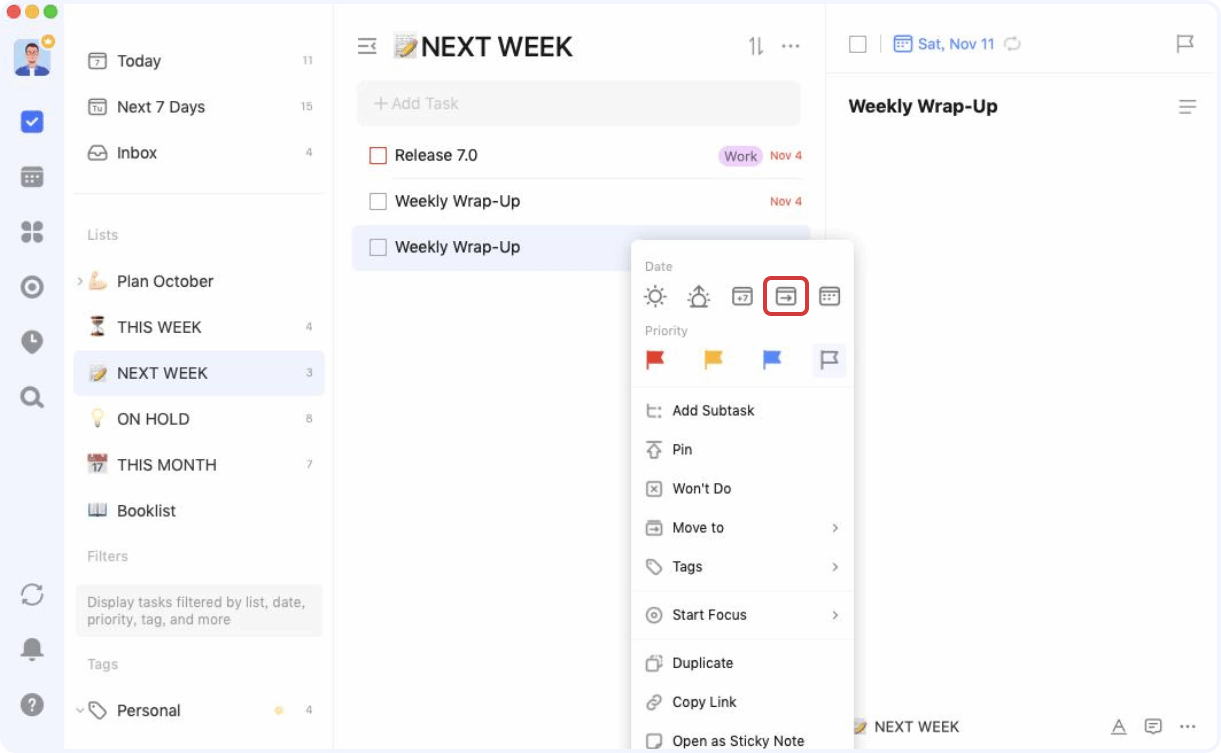Open the search icon in left sidebar
Image resolution: width=1221 pixels, height=753 pixels.
pos(32,398)
